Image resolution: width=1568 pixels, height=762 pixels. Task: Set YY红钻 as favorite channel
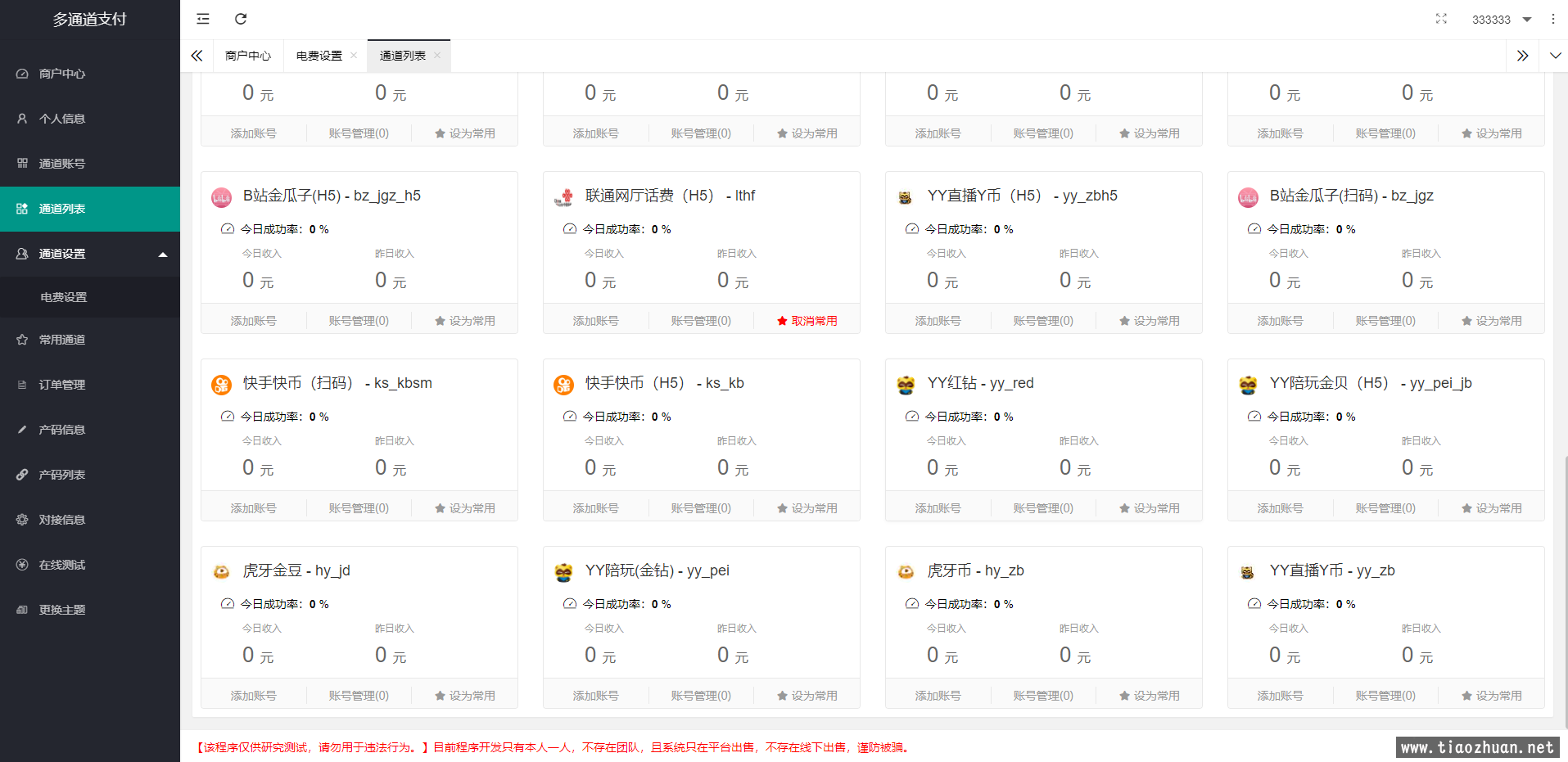1149,508
